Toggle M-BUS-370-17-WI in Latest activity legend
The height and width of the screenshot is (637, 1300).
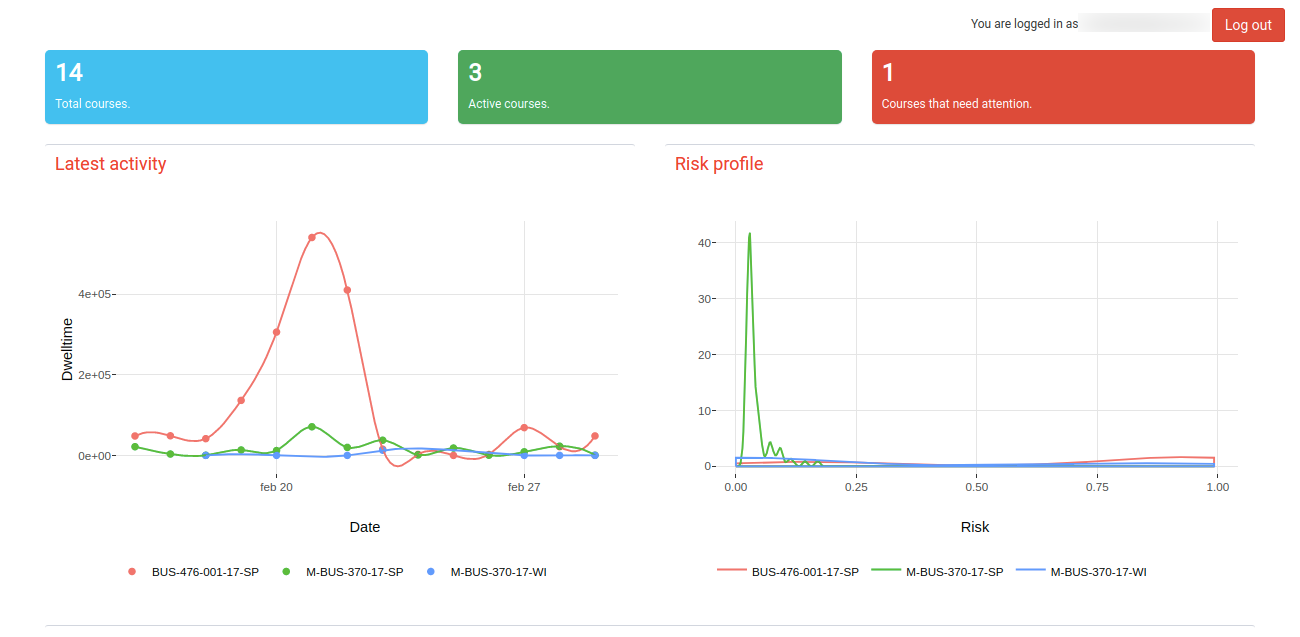487,572
